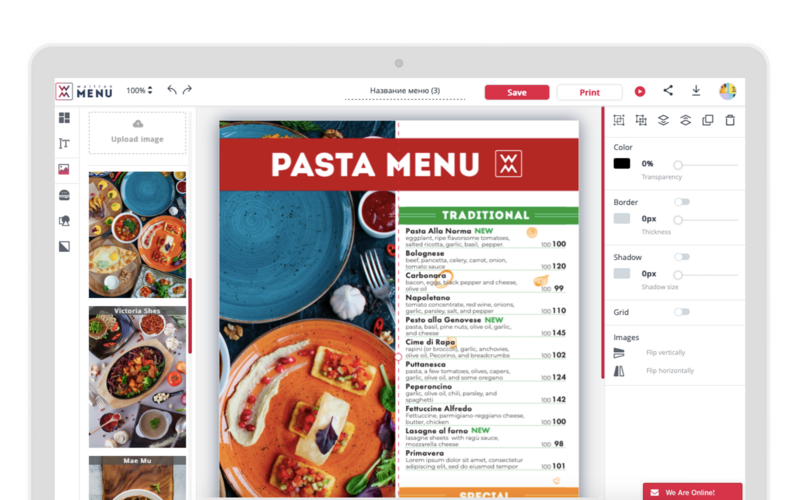
Task: Select the PASTA MENU title text
Action: [375, 164]
